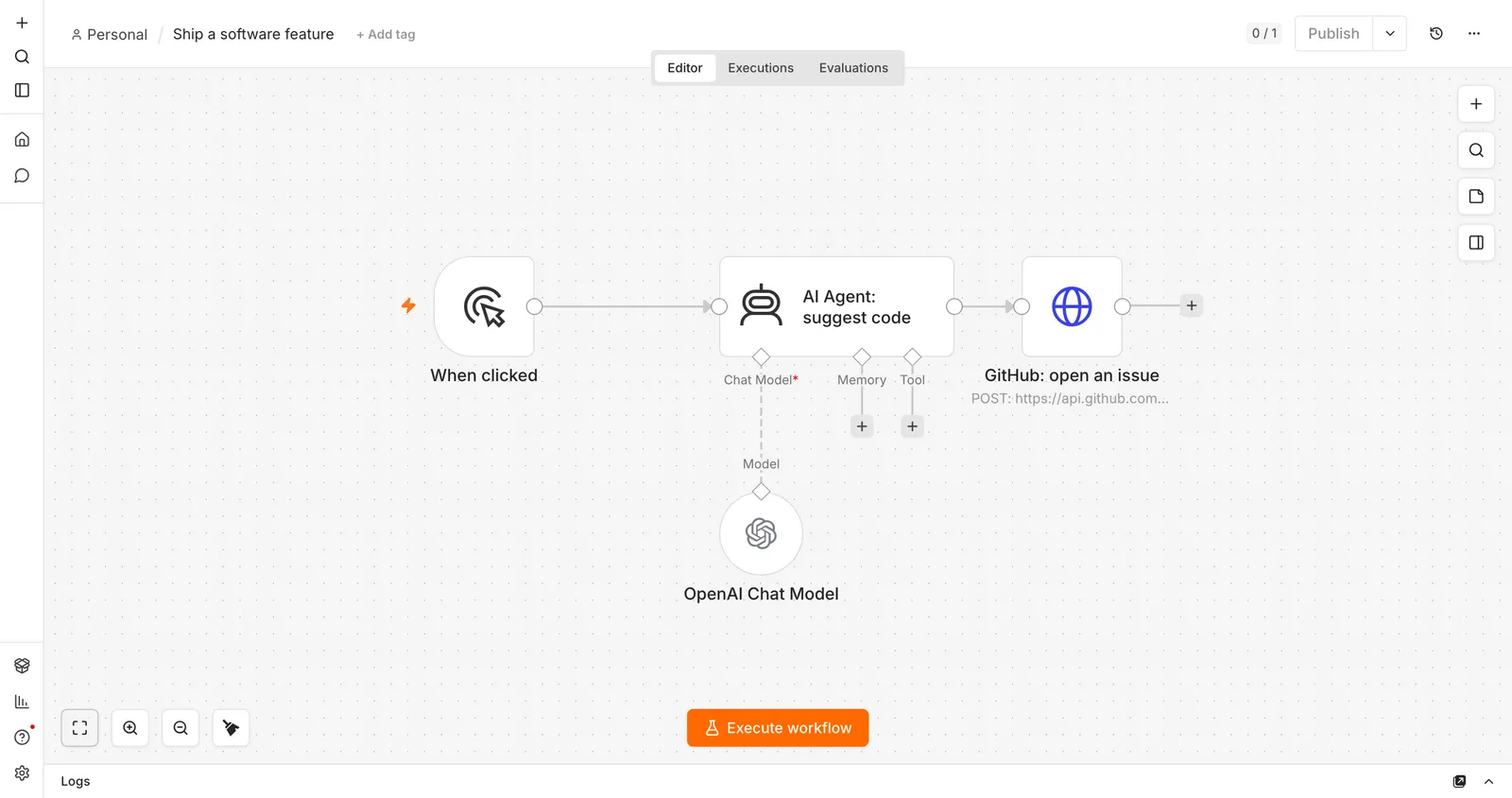Click Add tag
The width and height of the screenshot is (1512, 798).
coord(386,34)
